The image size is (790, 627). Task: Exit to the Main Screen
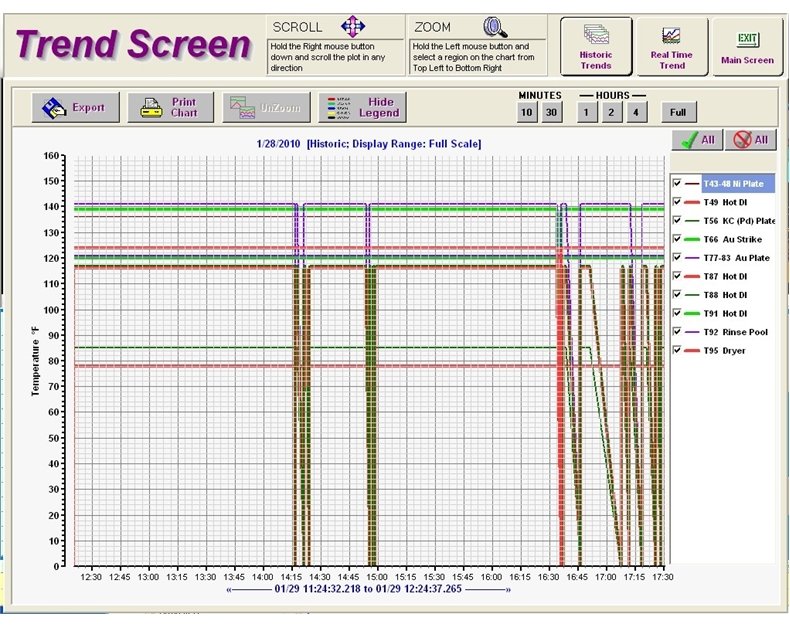click(747, 47)
